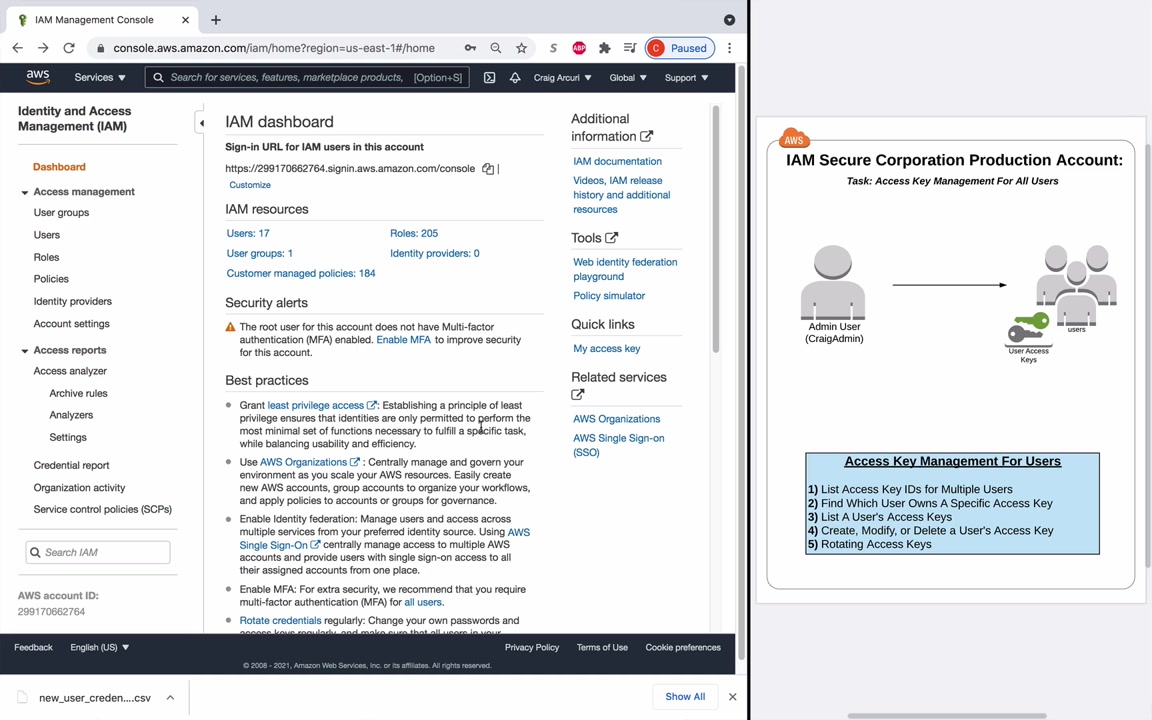
Task: Click the Roles: 205 link
Action: pyautogui.click(x=414, y=233)
